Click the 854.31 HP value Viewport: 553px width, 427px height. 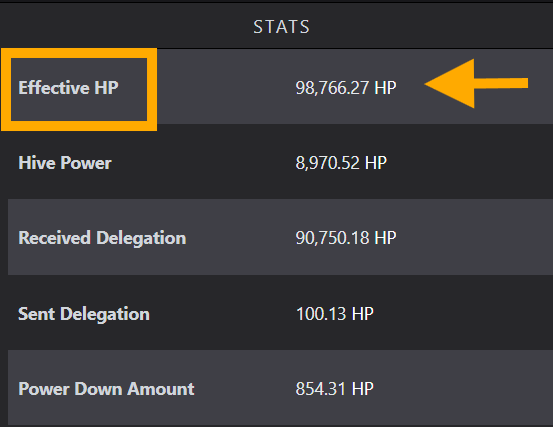pos(334,389)
